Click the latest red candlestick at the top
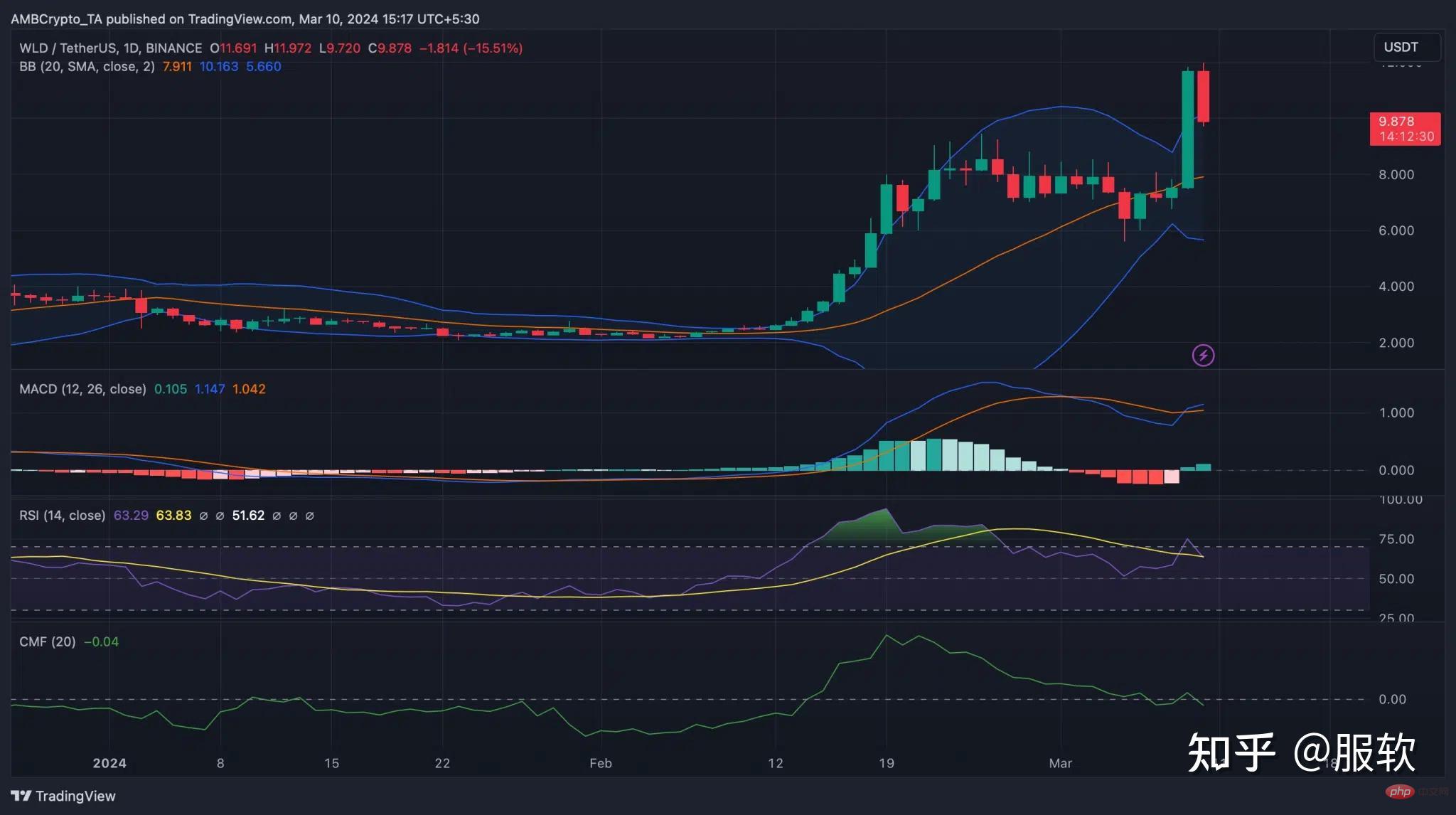The height and width of the screenshot is (815, 1456). (x=1204, y=97)
